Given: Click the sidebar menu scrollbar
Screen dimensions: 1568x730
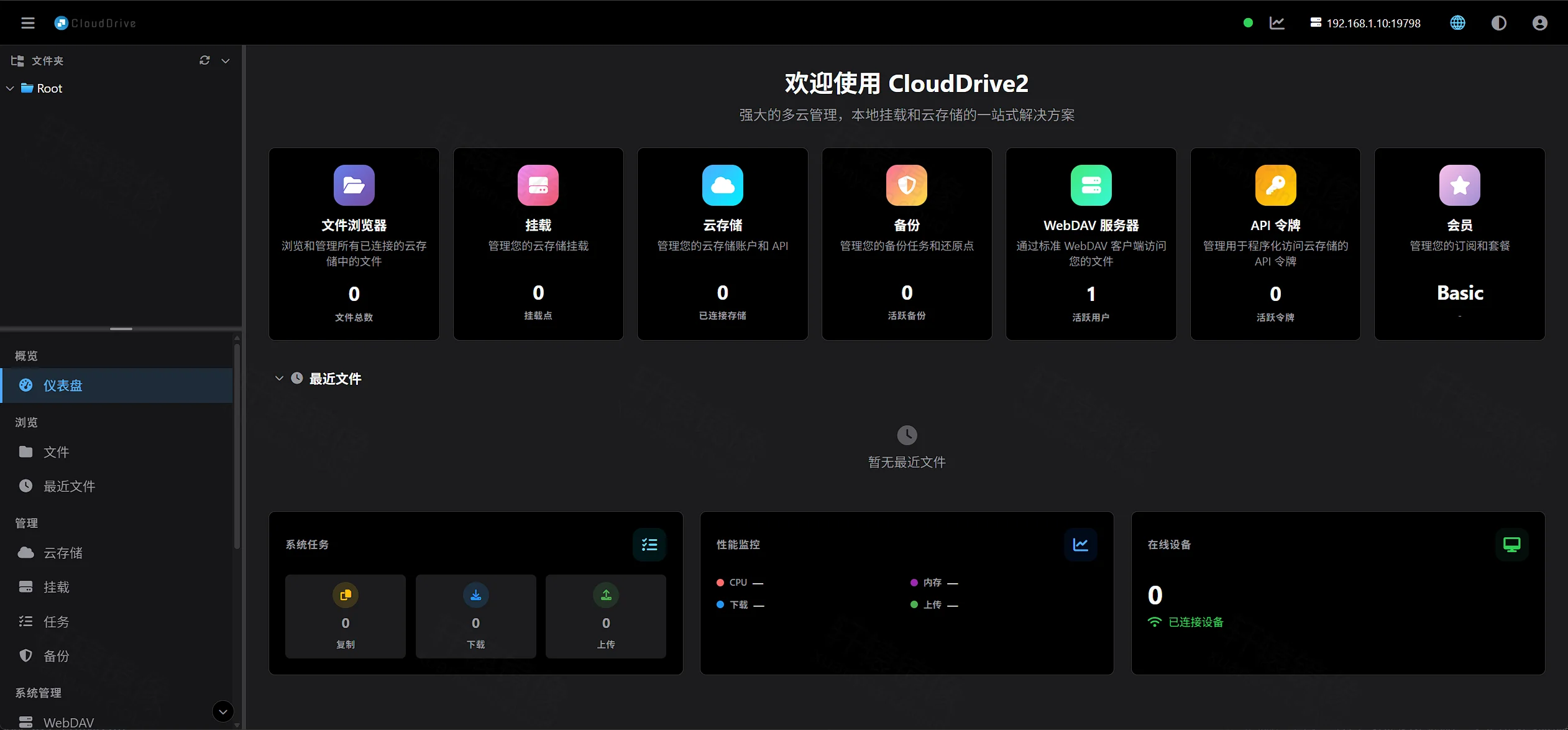Looking at the screenshot, I should pyautogui.click(x=237, y=446).
